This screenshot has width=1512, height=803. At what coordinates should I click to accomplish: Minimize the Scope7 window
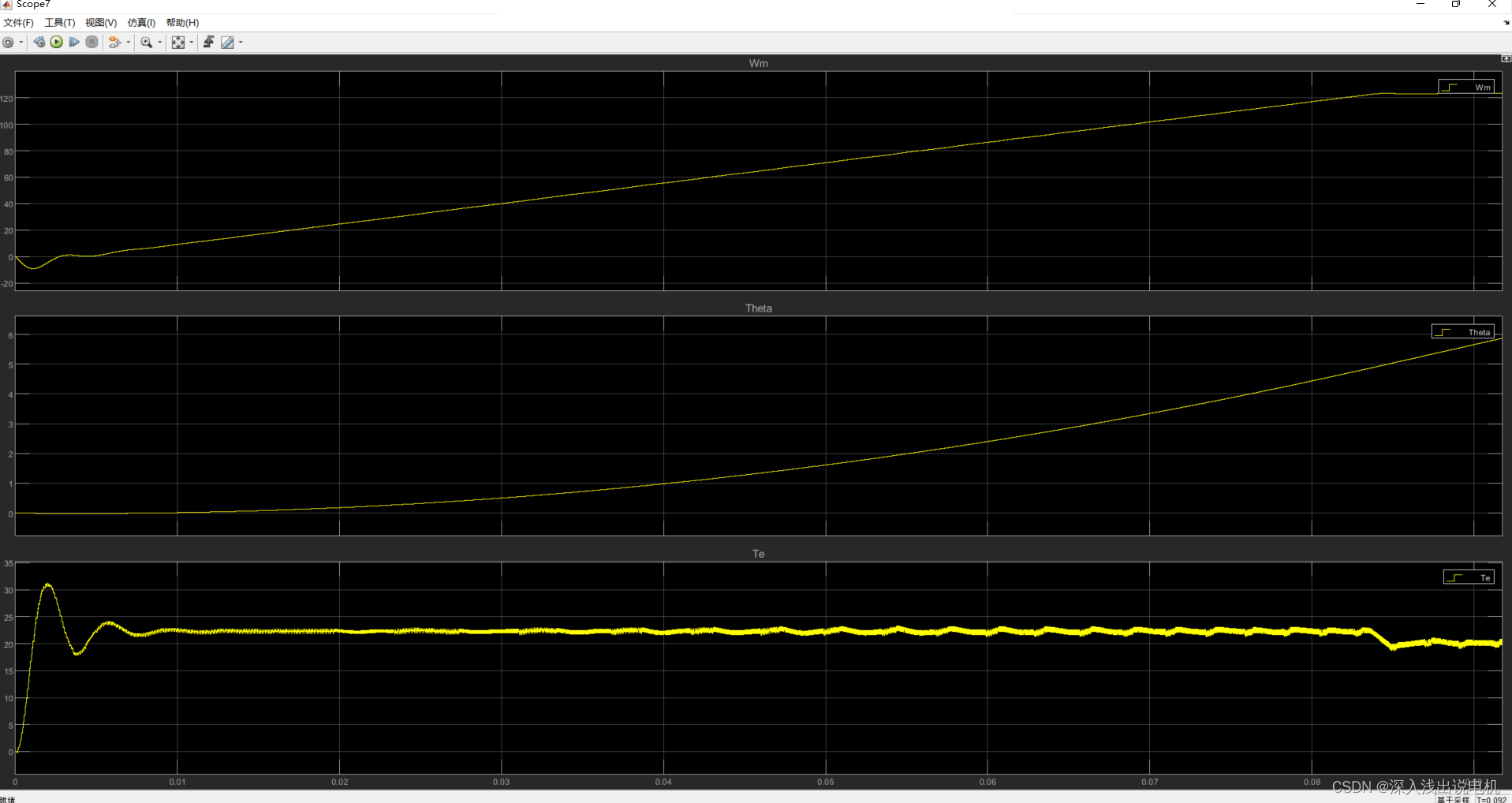1421,5
